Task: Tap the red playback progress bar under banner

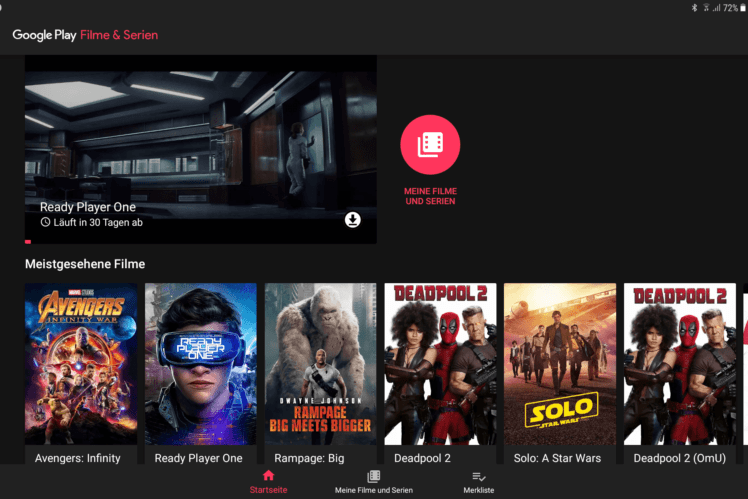Action: click(28, 242)
